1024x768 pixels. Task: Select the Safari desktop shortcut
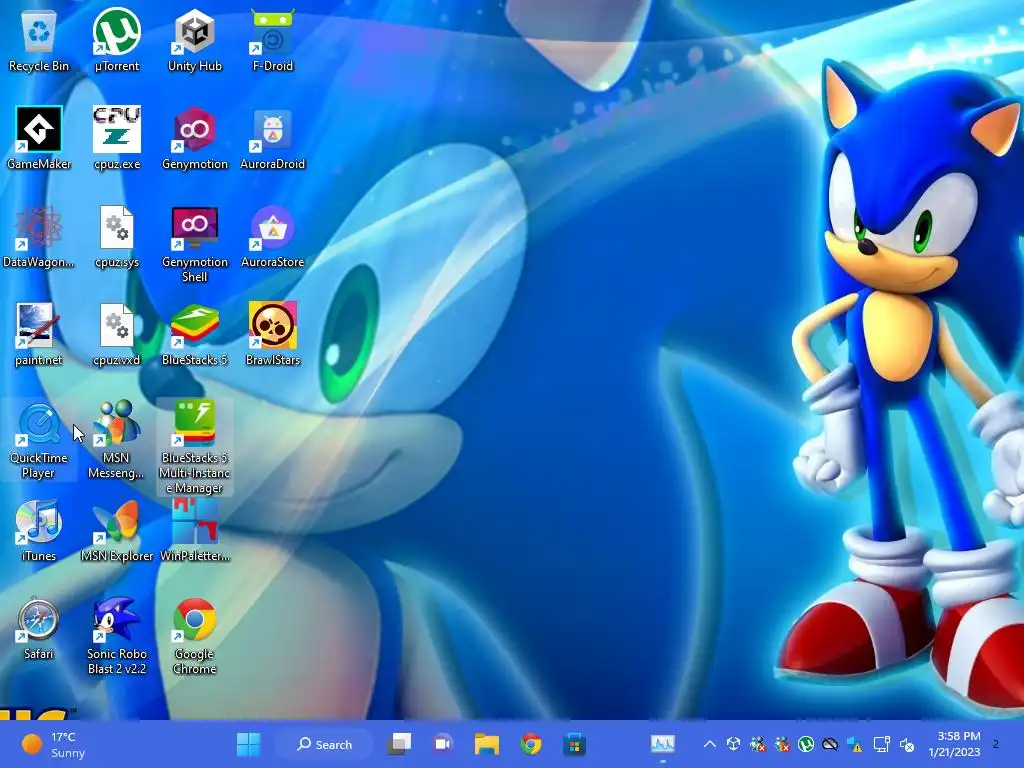pos(39,628)
